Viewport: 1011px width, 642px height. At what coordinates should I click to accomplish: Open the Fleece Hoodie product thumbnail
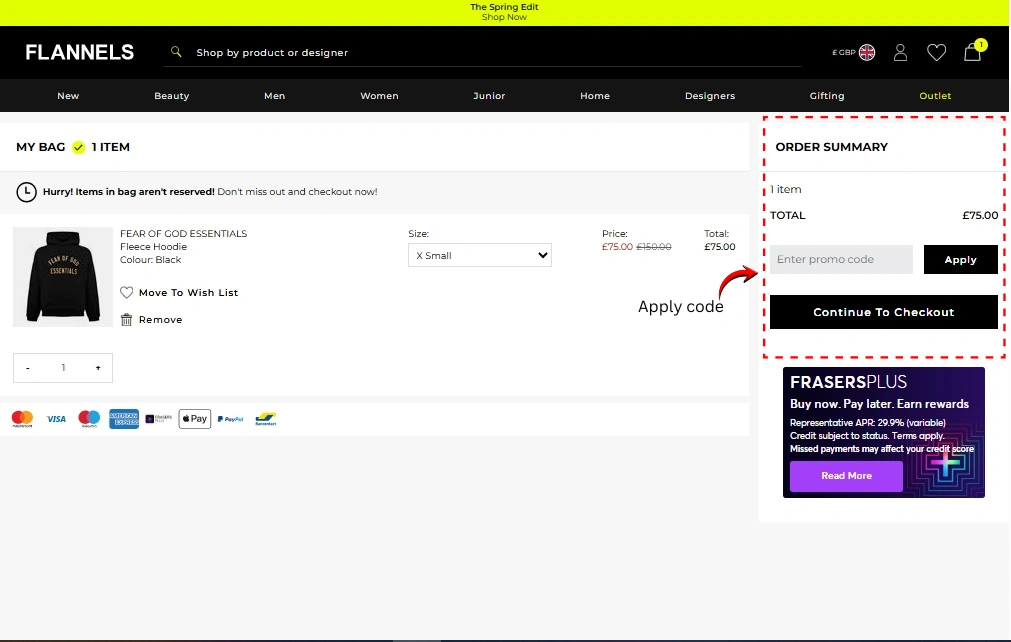63,277
